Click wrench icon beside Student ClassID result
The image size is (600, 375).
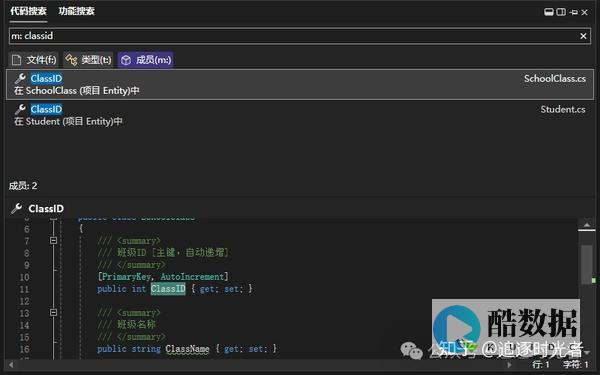pos(20,109)
